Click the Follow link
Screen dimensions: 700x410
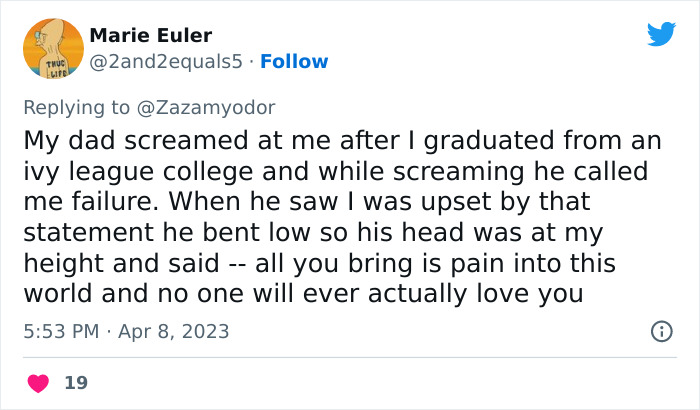point(294,62)
